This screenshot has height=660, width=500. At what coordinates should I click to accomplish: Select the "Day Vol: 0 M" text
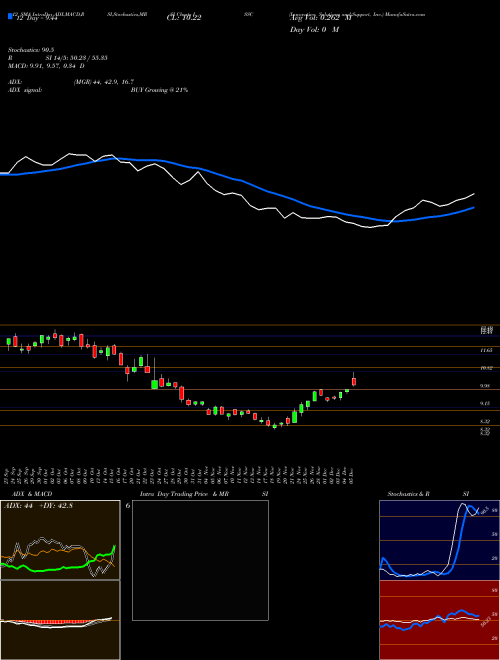click(314, 30)
